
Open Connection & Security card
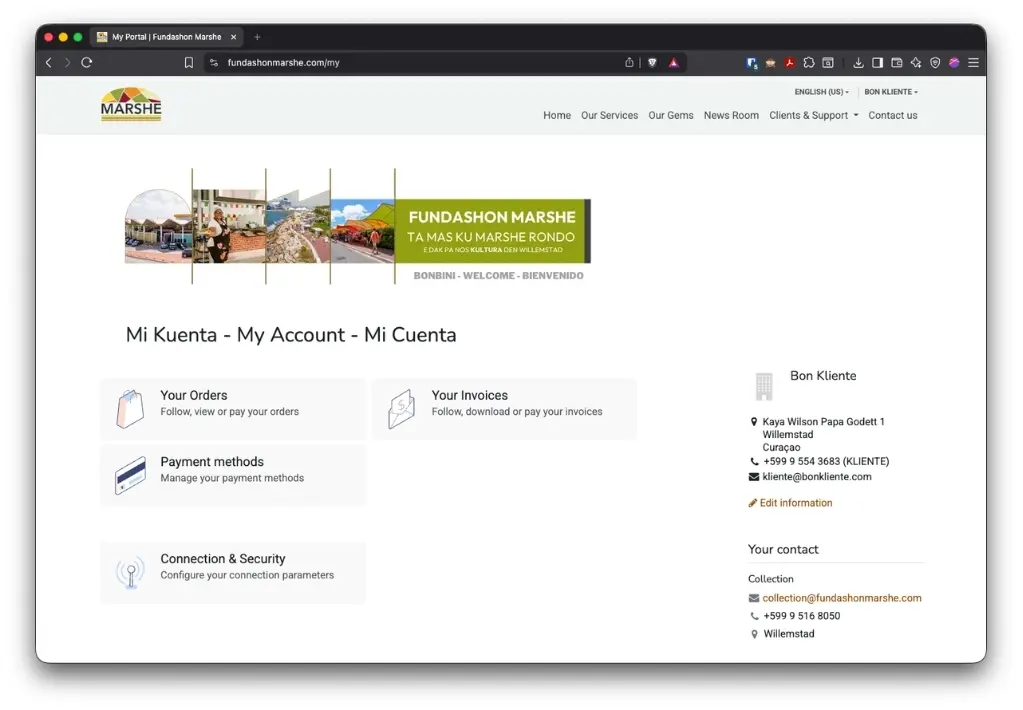click(233, 572)
